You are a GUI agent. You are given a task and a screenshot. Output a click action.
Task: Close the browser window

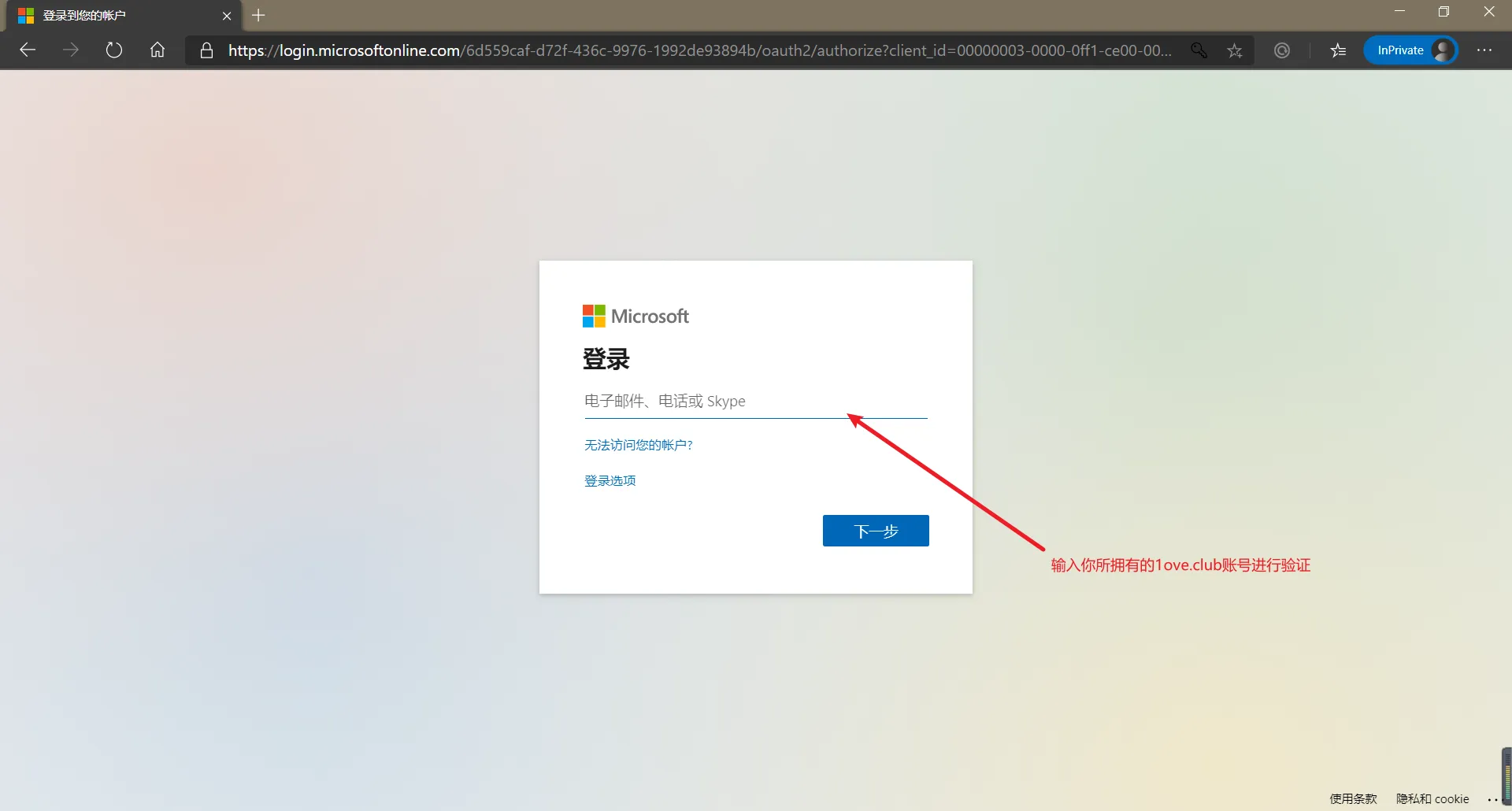pos(1488,12)
